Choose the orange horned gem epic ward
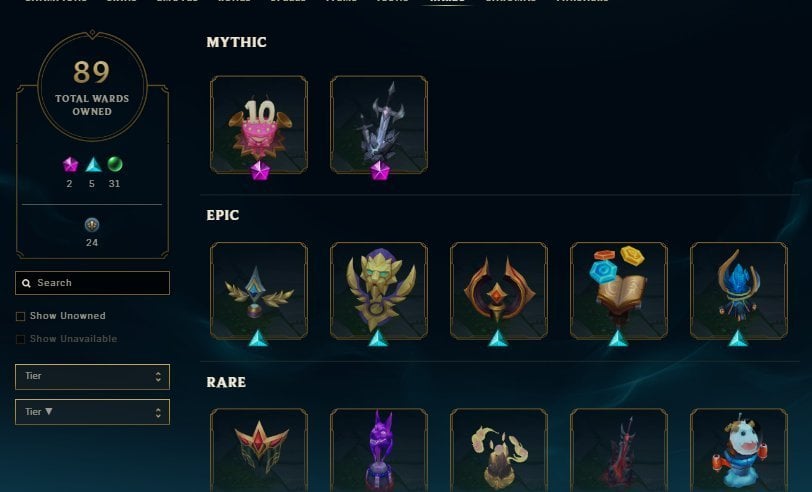 point(499,291)
